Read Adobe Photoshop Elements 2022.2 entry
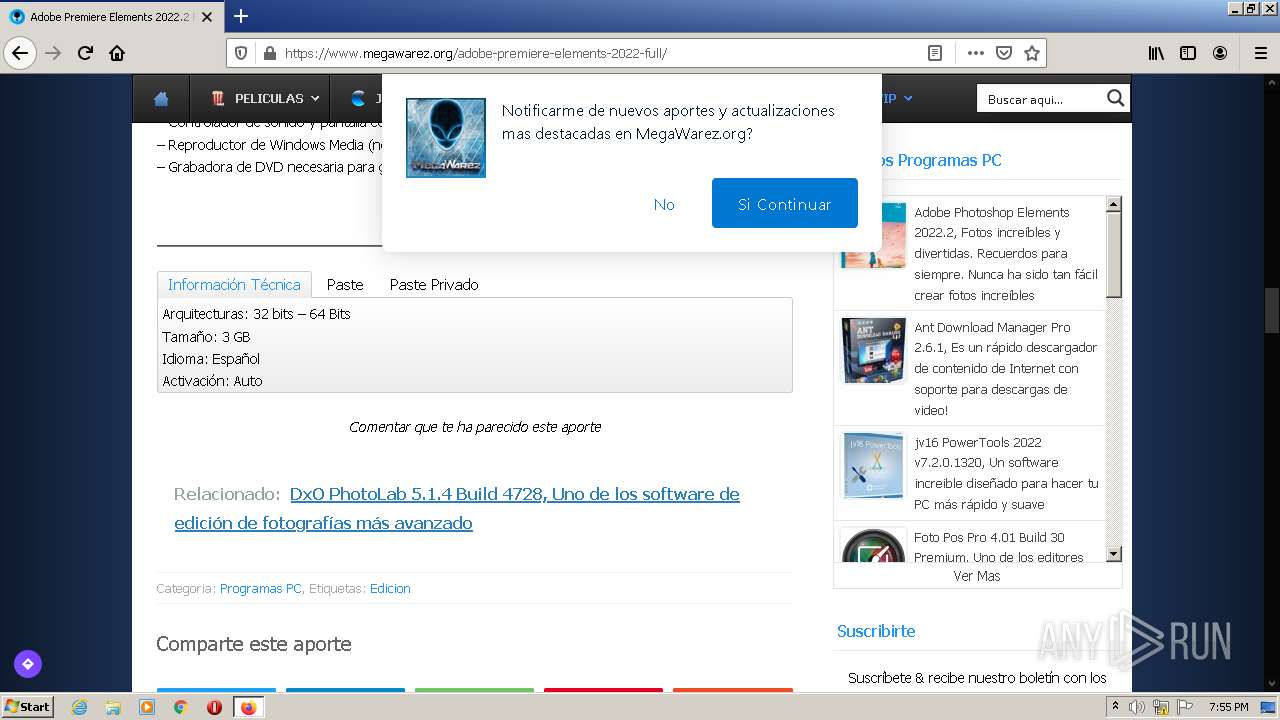The width and height of the screenshot is (1280, 720). 1006,253
